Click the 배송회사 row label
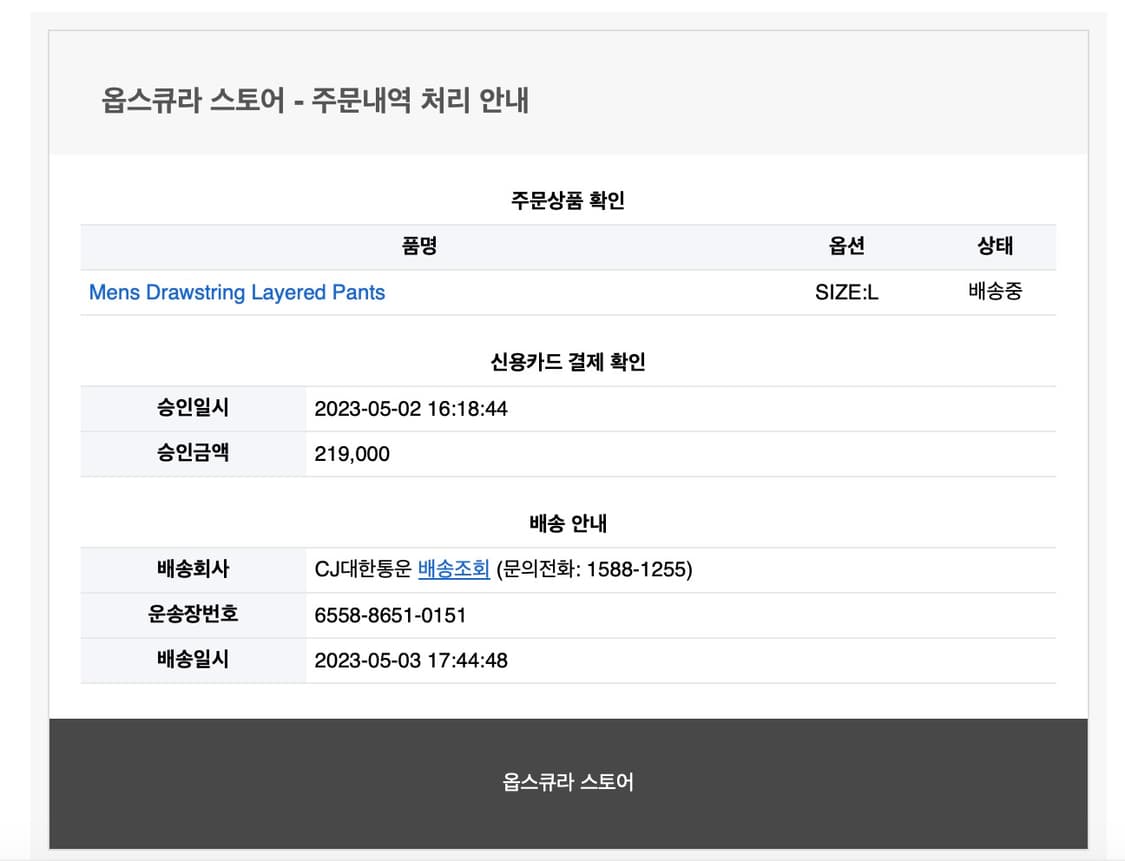The image size is (1125, 861). tap(193, 569)
